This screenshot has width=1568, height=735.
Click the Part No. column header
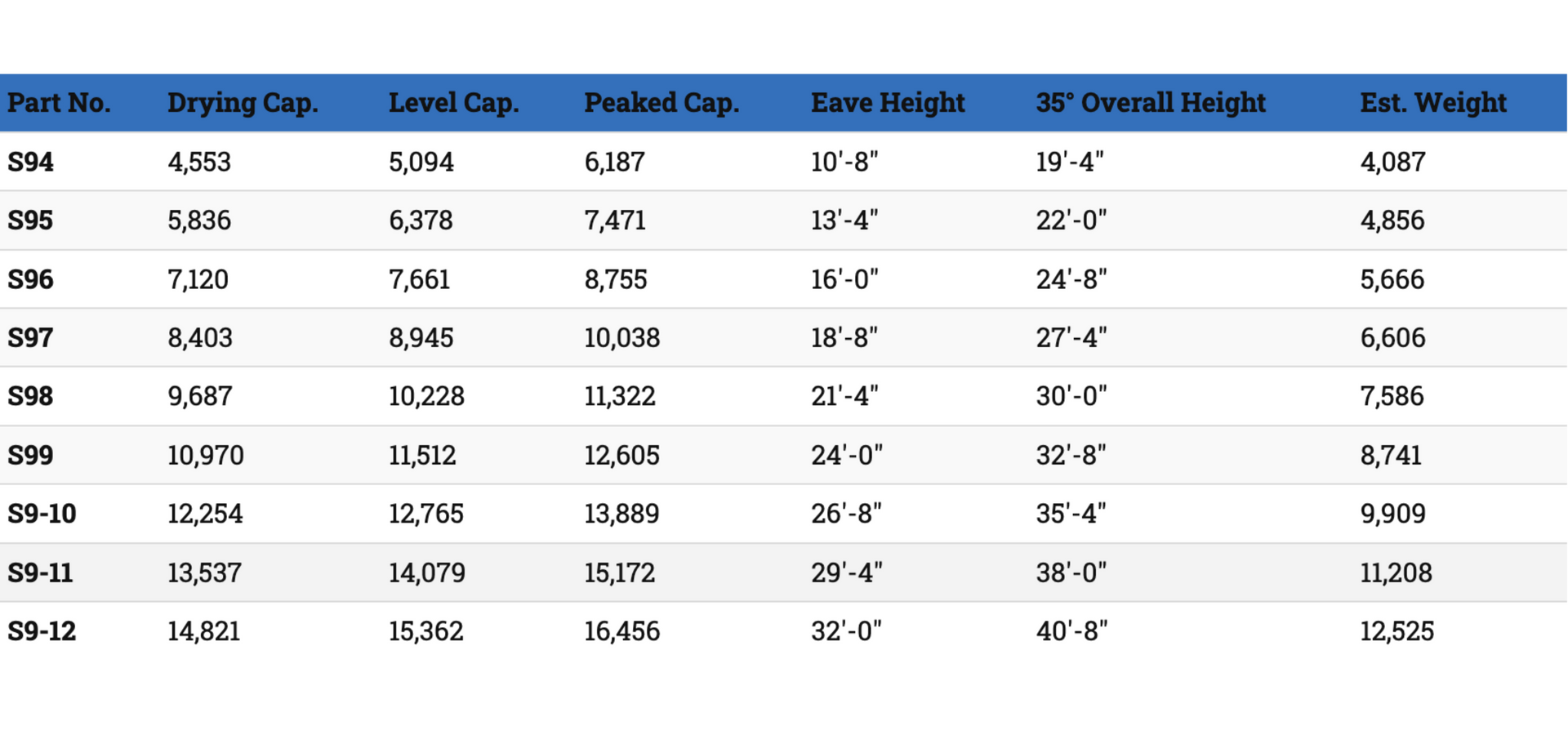pos(59,103)
